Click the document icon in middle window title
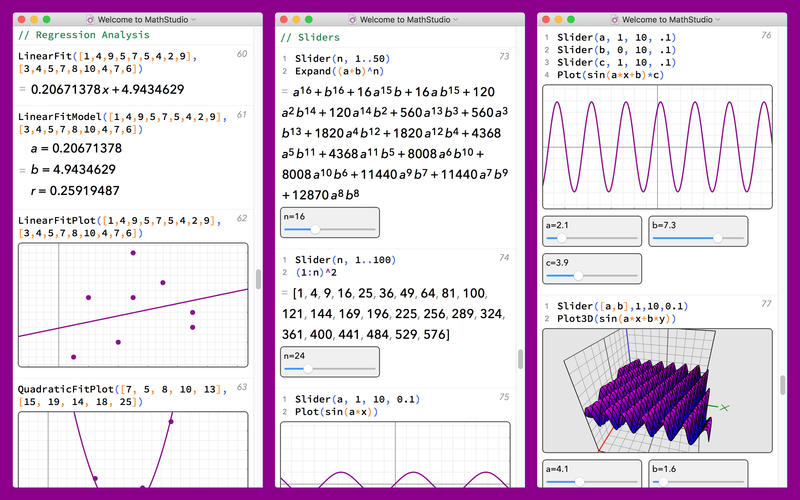This screenshot has height=500, width=800. point(353,20)
